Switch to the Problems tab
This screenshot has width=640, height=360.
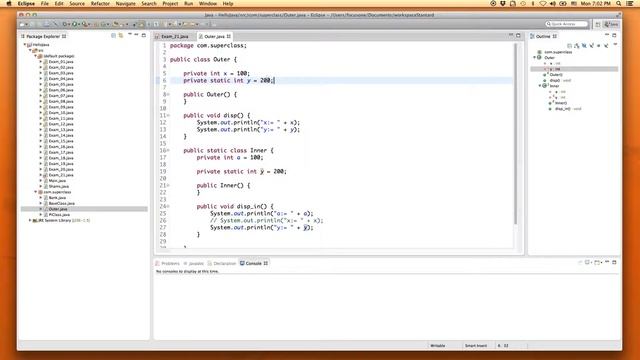click(167, 263)
